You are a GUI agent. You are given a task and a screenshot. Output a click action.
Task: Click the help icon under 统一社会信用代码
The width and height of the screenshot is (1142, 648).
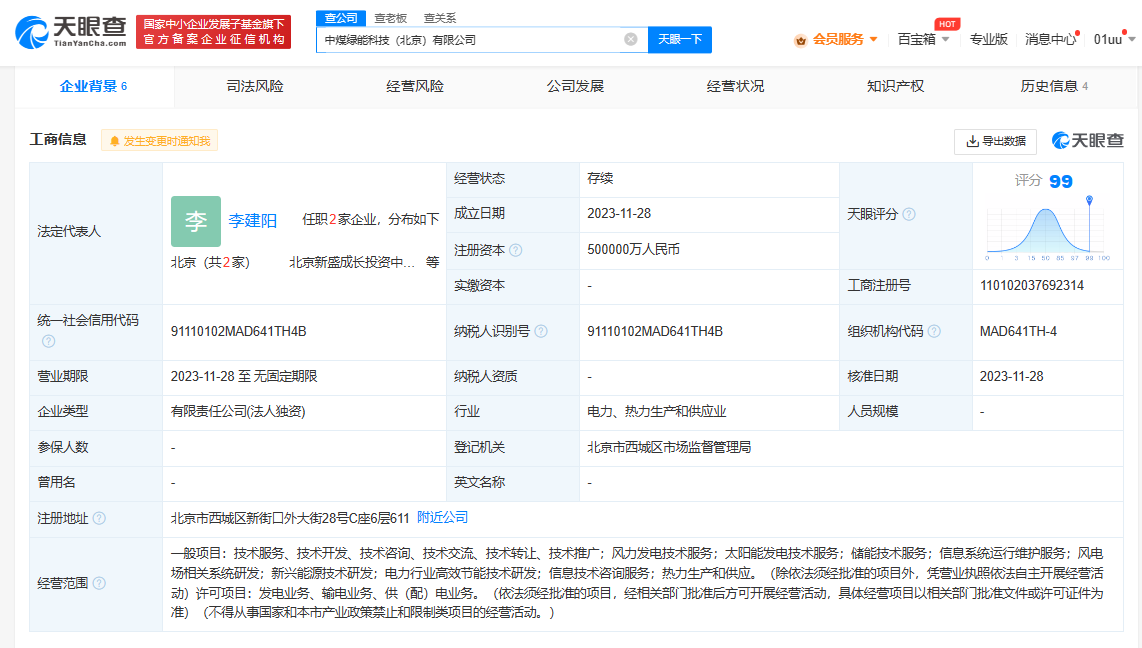(x=48, y=341)
